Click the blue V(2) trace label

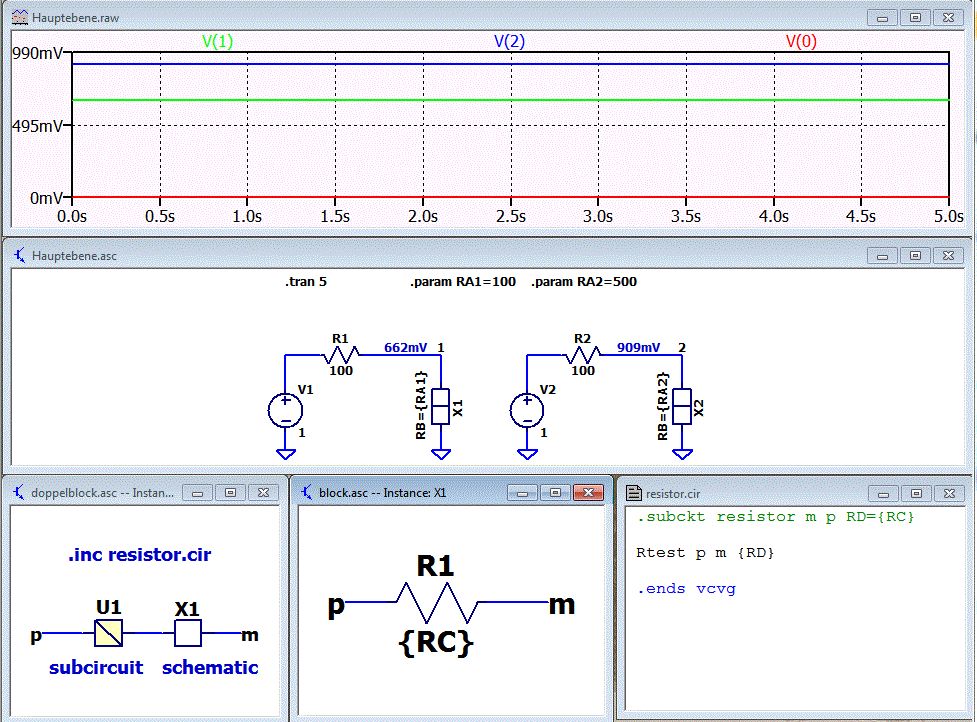point(510,42)
